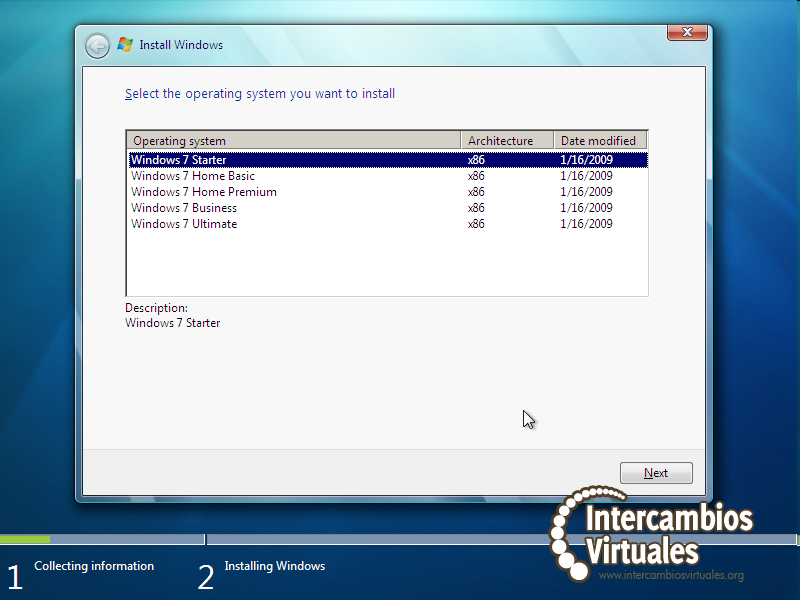Click x86 architecture in Home Premium row
The image size is (800, 600).
[x=476, y=192]
